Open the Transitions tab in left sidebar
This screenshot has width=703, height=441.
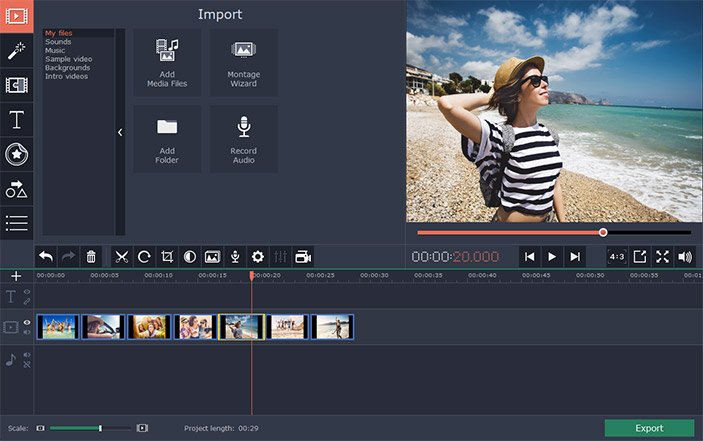(16, 85)
